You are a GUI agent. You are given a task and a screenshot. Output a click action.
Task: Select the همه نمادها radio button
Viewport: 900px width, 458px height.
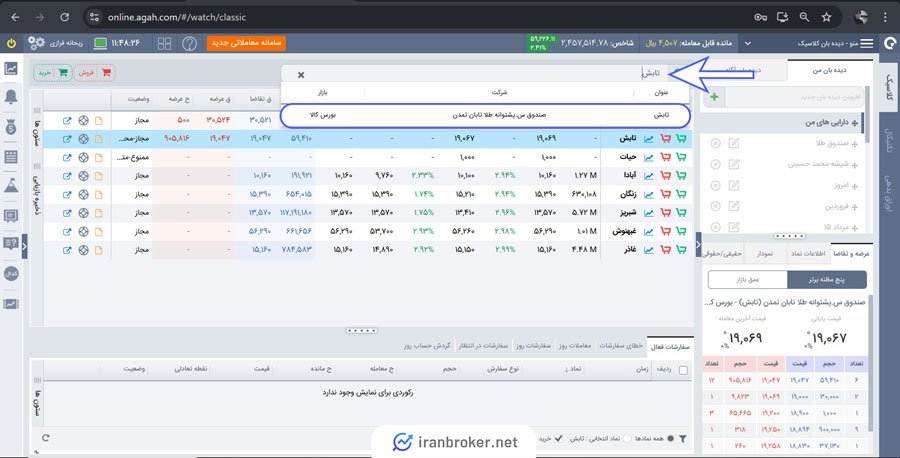670,438
